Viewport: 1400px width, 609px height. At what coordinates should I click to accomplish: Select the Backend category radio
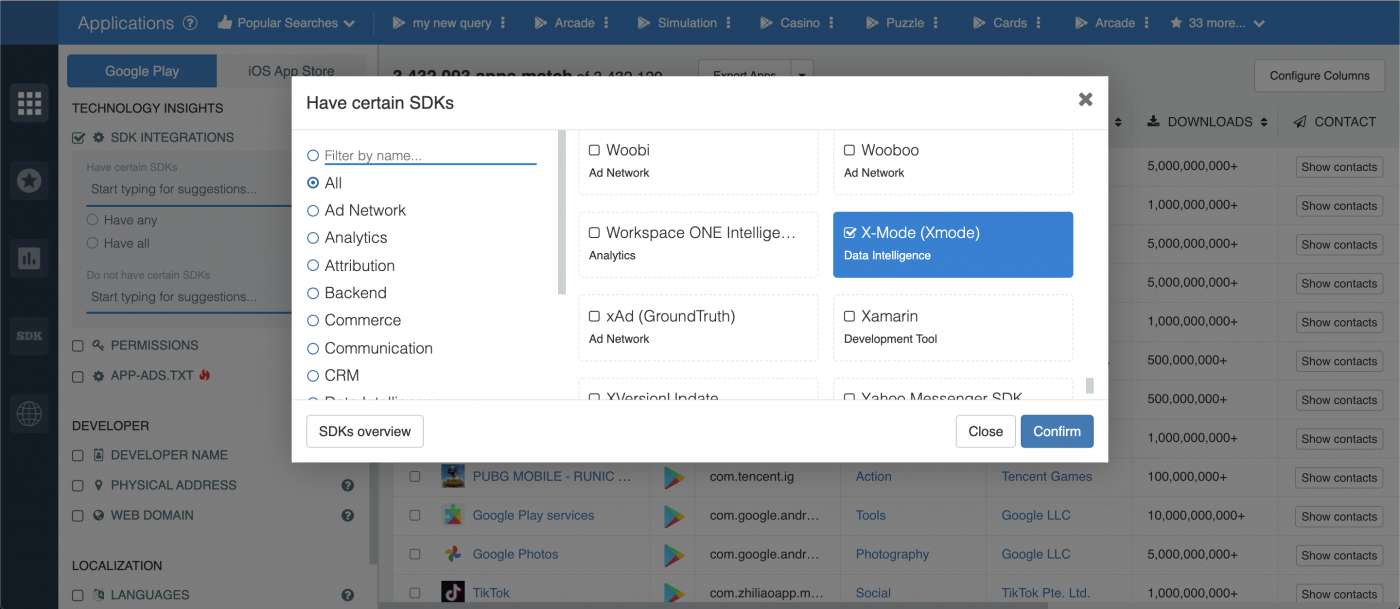tap(313, 293)
